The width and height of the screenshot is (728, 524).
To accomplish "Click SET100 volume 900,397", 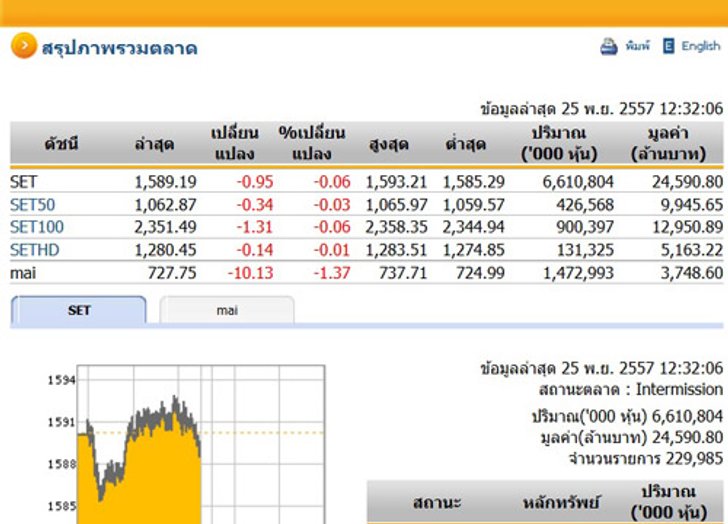I will pyautogui.click(x=585, y=227).
